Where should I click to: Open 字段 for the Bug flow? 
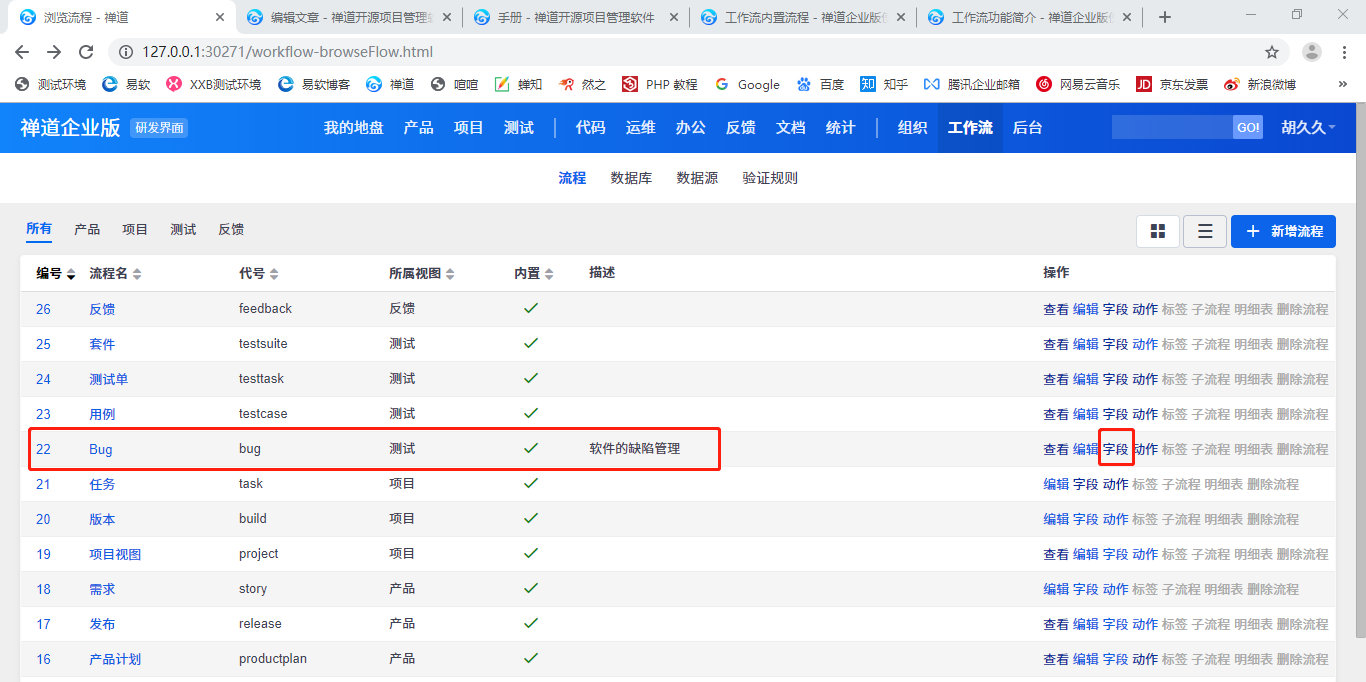tap(1115, 449)
